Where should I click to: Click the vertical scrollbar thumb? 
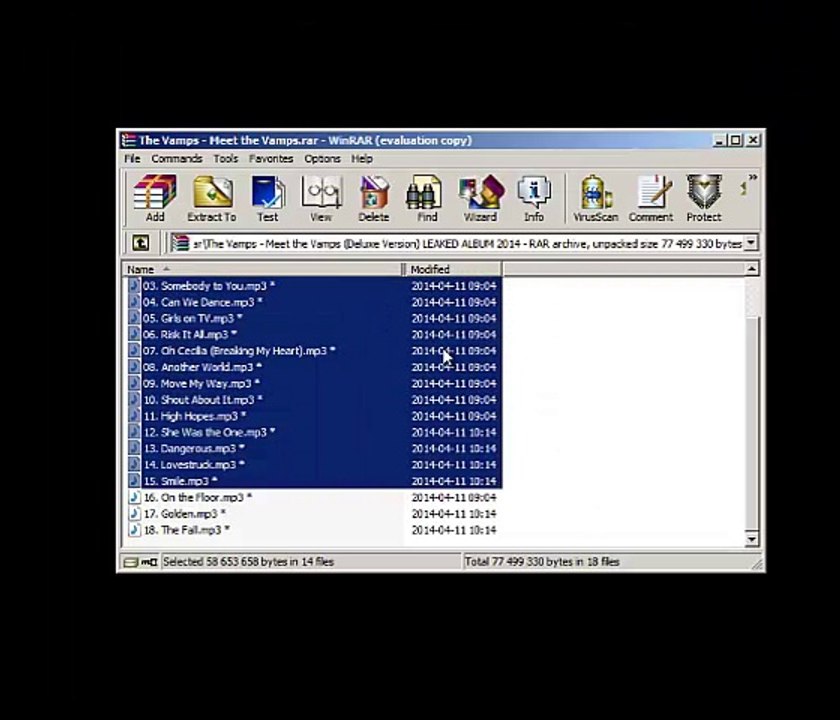(x=752, y=422)
